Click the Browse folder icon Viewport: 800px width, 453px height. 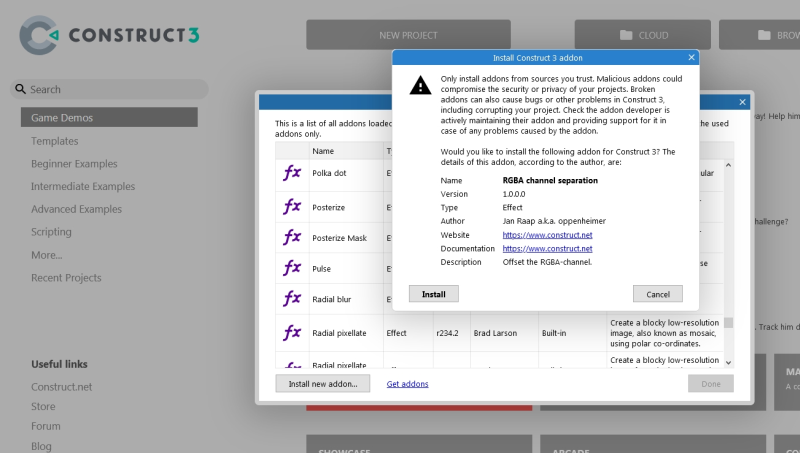(764, 35)
